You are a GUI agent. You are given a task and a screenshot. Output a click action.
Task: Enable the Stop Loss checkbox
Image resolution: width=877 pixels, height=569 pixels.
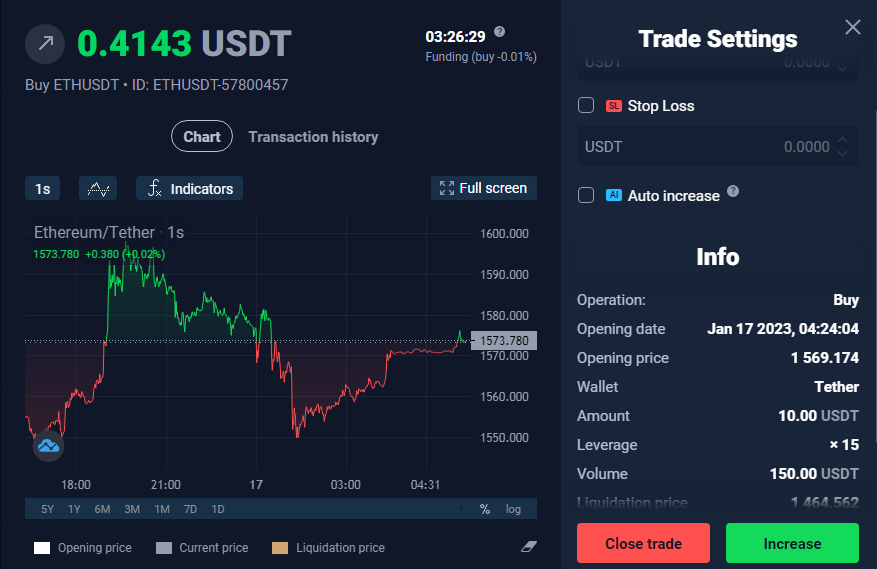point(586,105)
